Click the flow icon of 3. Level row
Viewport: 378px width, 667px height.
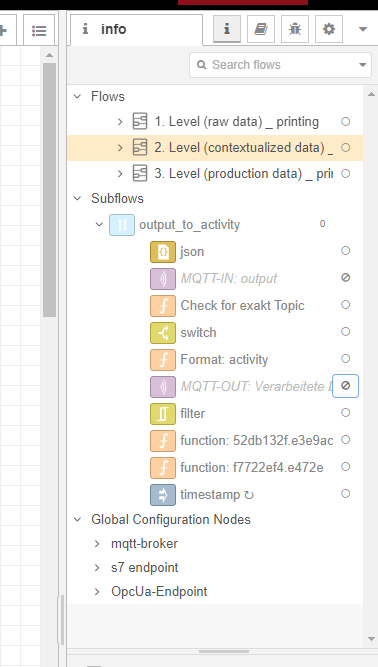[x=140, y=174]
